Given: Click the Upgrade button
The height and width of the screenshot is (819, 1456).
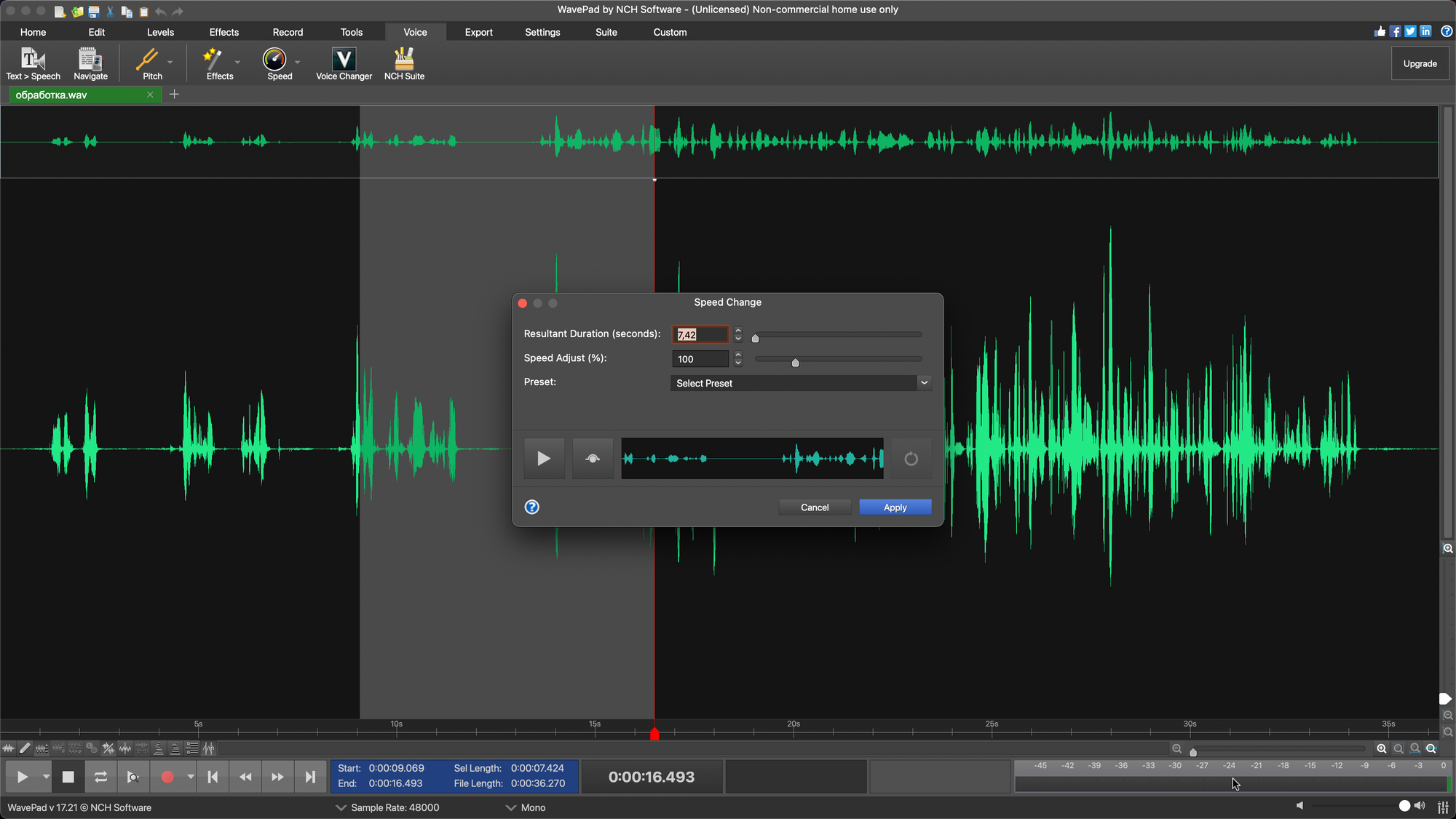Looking at the screenshot, I should pos(1420,63).
